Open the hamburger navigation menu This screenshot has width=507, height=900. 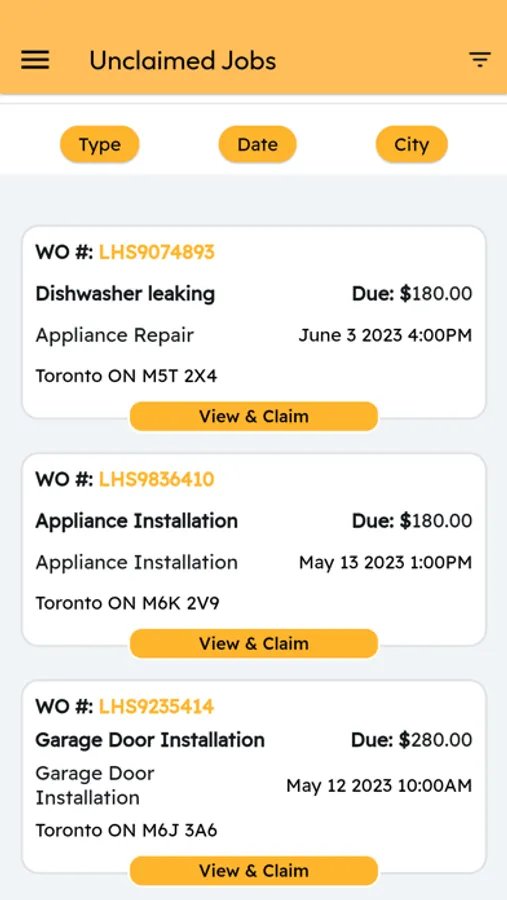(35, 60)
